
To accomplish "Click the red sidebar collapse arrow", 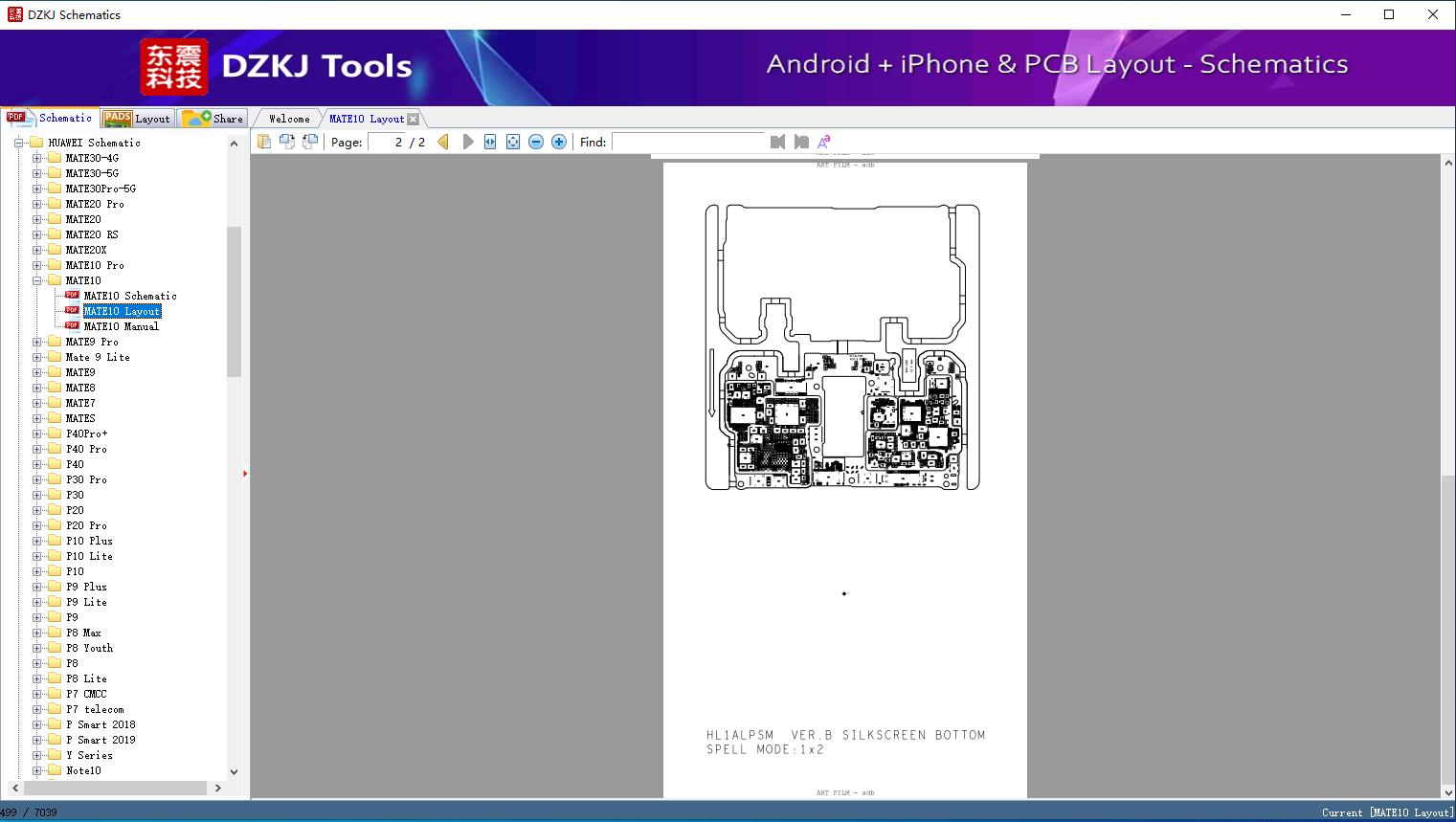I will pyautogui.click(x=245, y=474).
